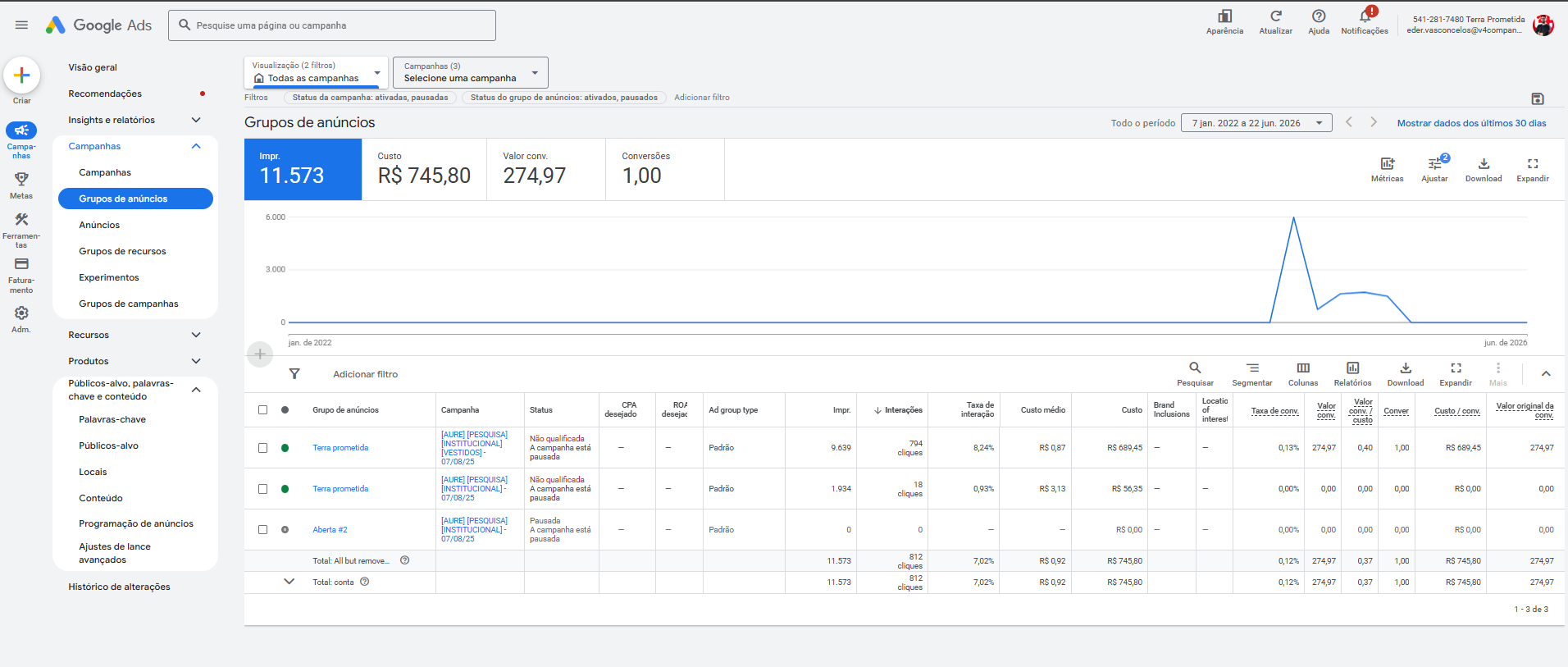Click help icon beside Total: All but removed
The image size is (1568, 667).
click(x=404, y=560)
